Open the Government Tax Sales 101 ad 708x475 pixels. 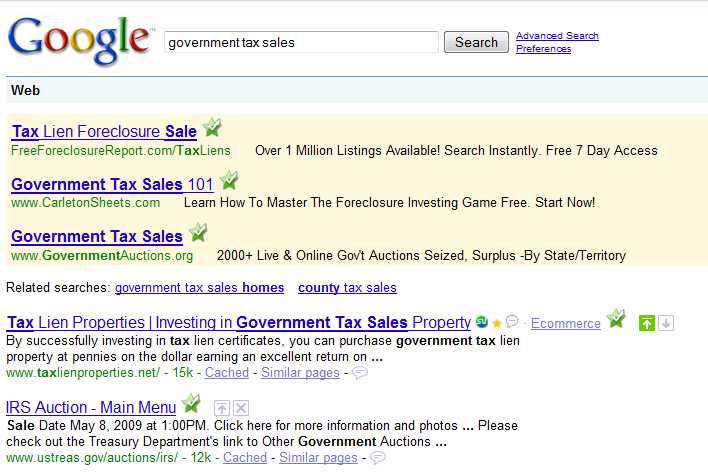point(112,184)
